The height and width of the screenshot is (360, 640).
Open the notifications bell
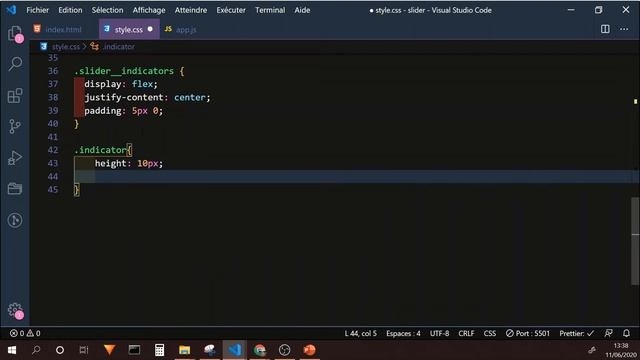click(x=627, y=333)
